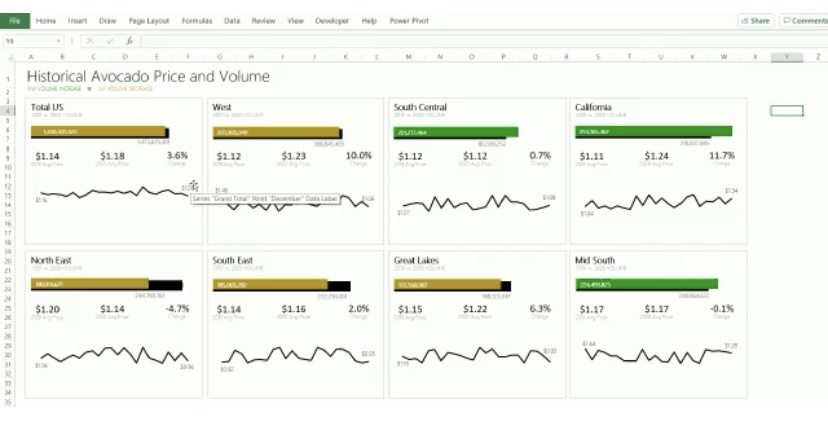The height and width of the screenshot is (422, 828).
Task: Expand the Name Box dropdown arrow
Action: pyautogui.click(x=58, y=41)
